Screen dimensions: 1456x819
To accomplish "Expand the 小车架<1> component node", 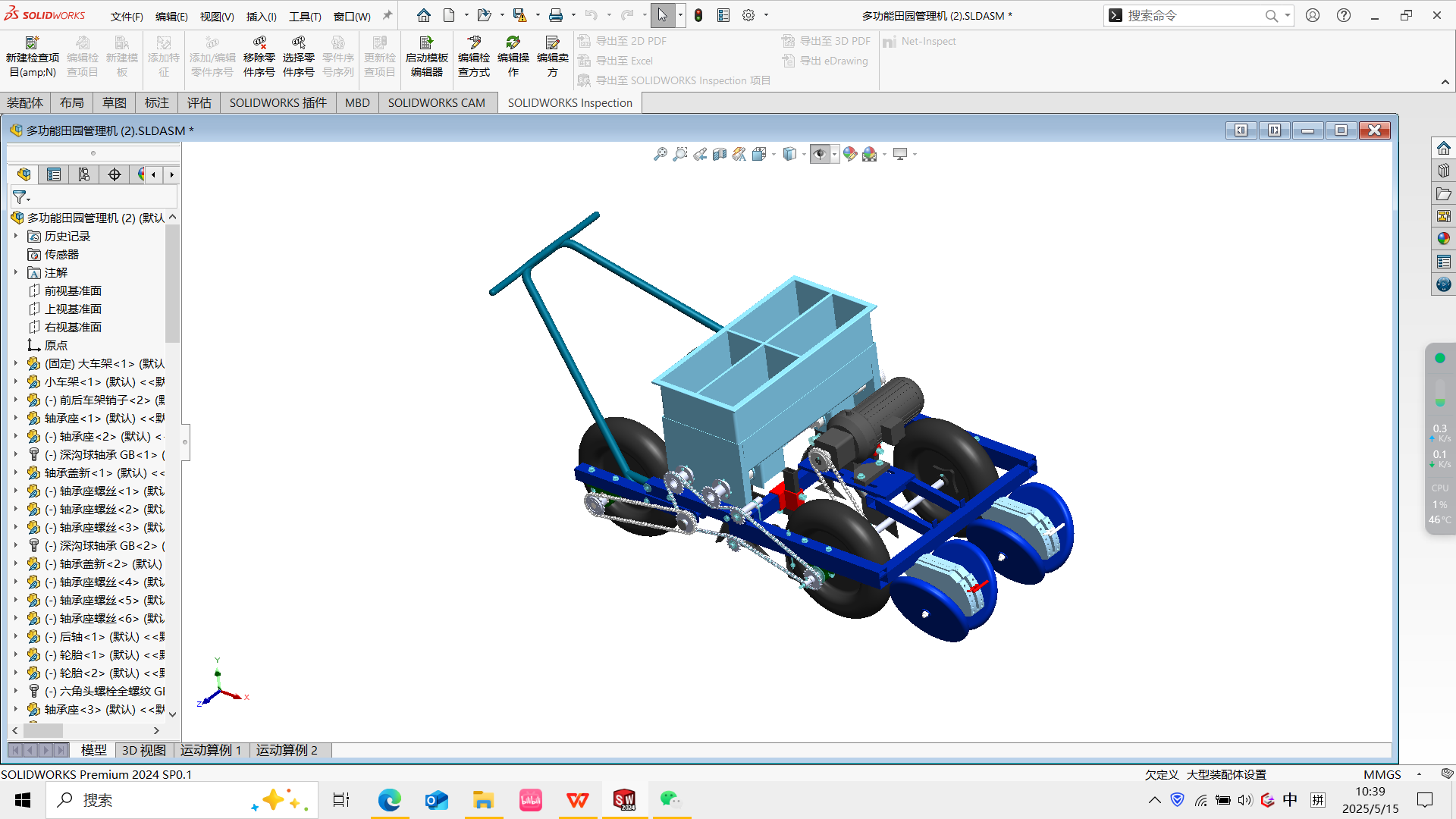I will tap(15, 381).
